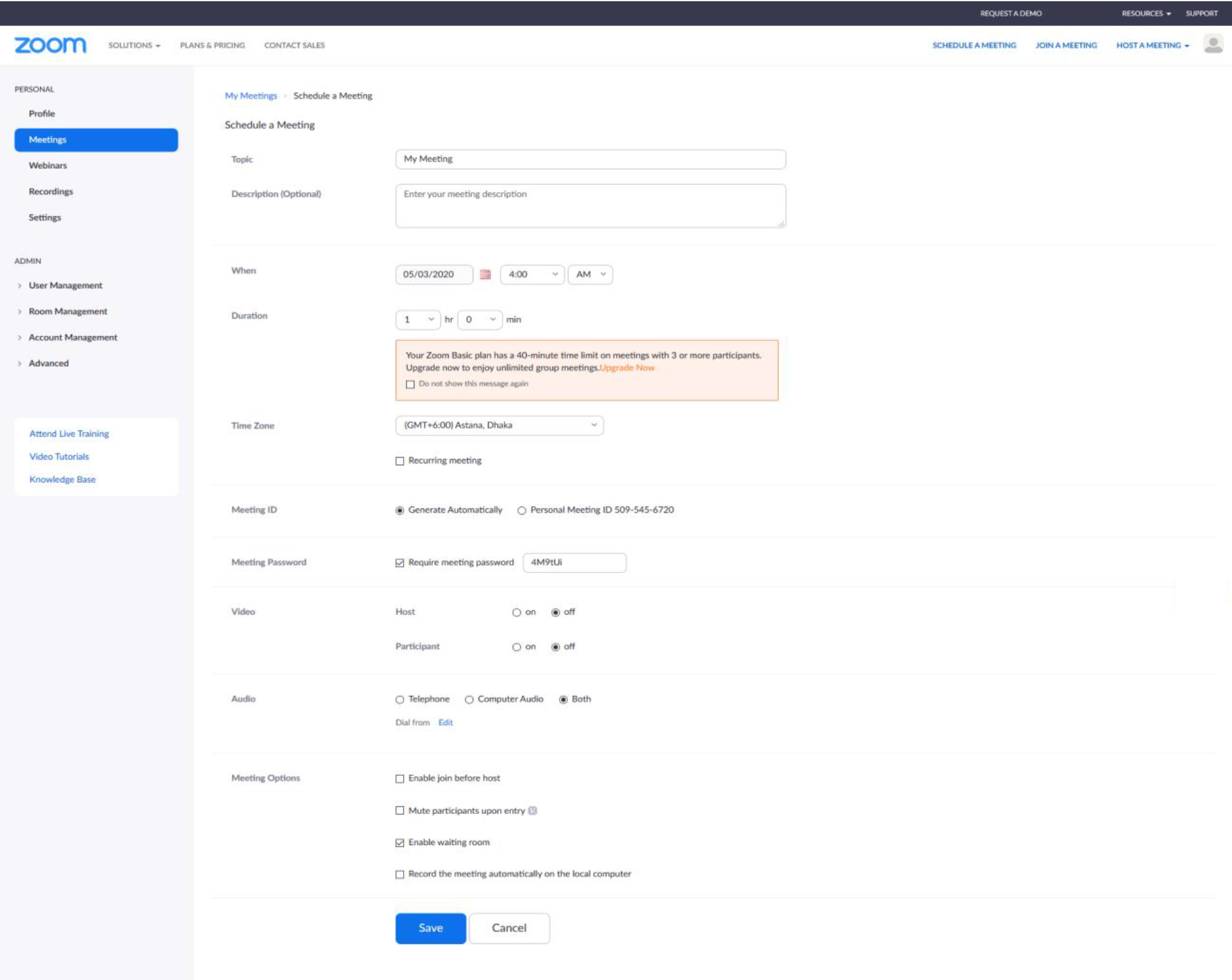Open Settings in sidebar

click(x=45, y=217)
